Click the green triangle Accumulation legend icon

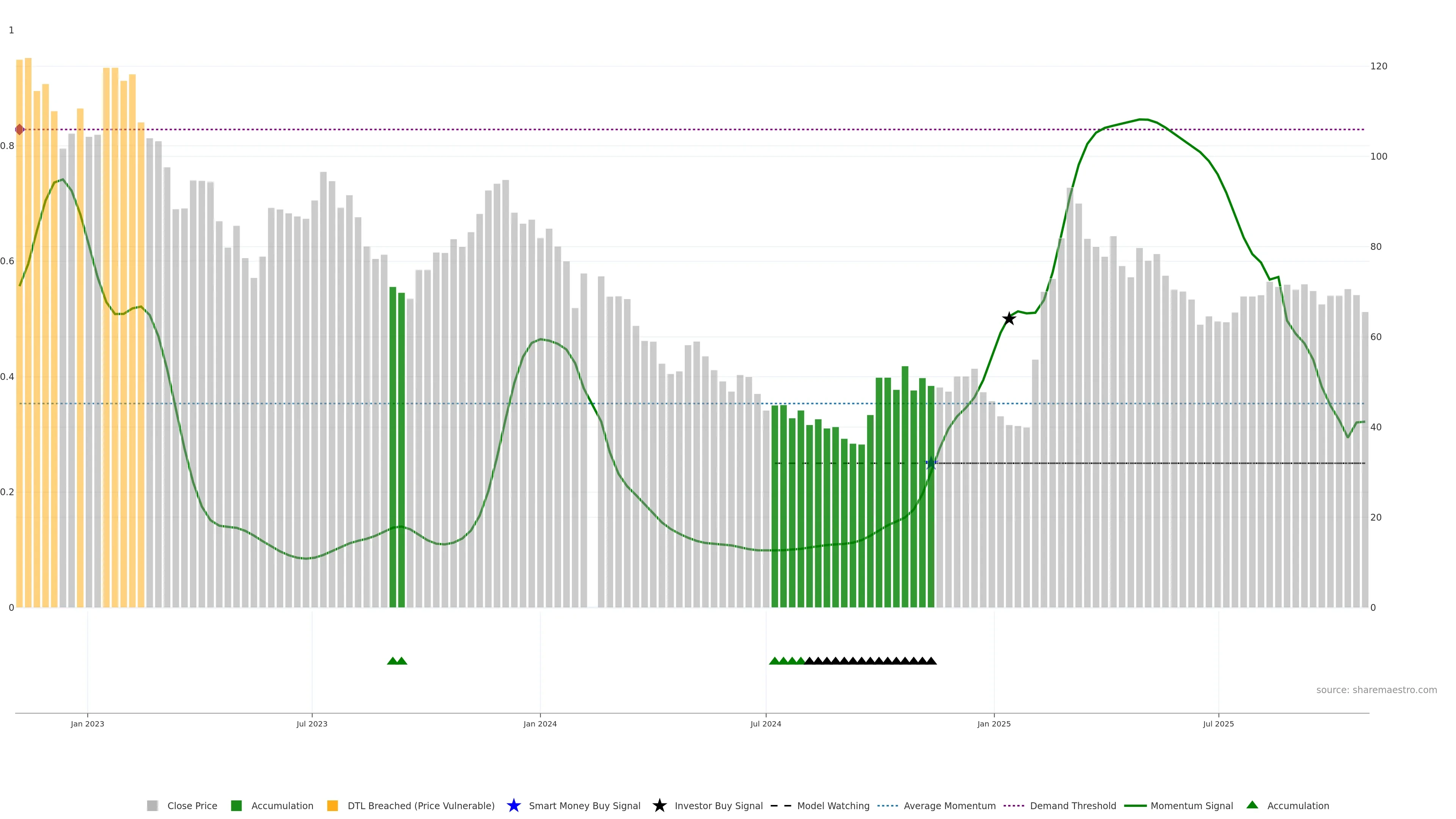coord(1252,805)
